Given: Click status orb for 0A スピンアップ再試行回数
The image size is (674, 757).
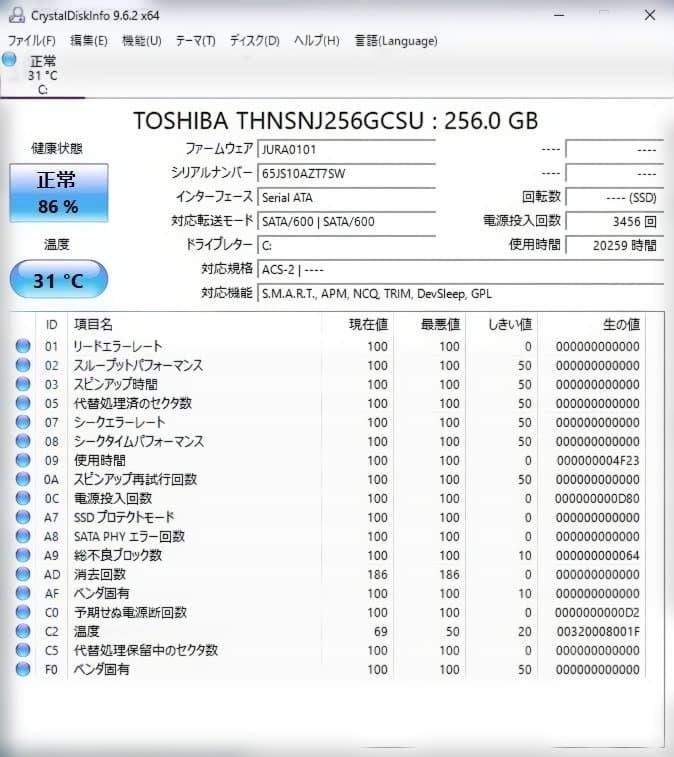Looking at the screenshot, I should pos(23,479).
